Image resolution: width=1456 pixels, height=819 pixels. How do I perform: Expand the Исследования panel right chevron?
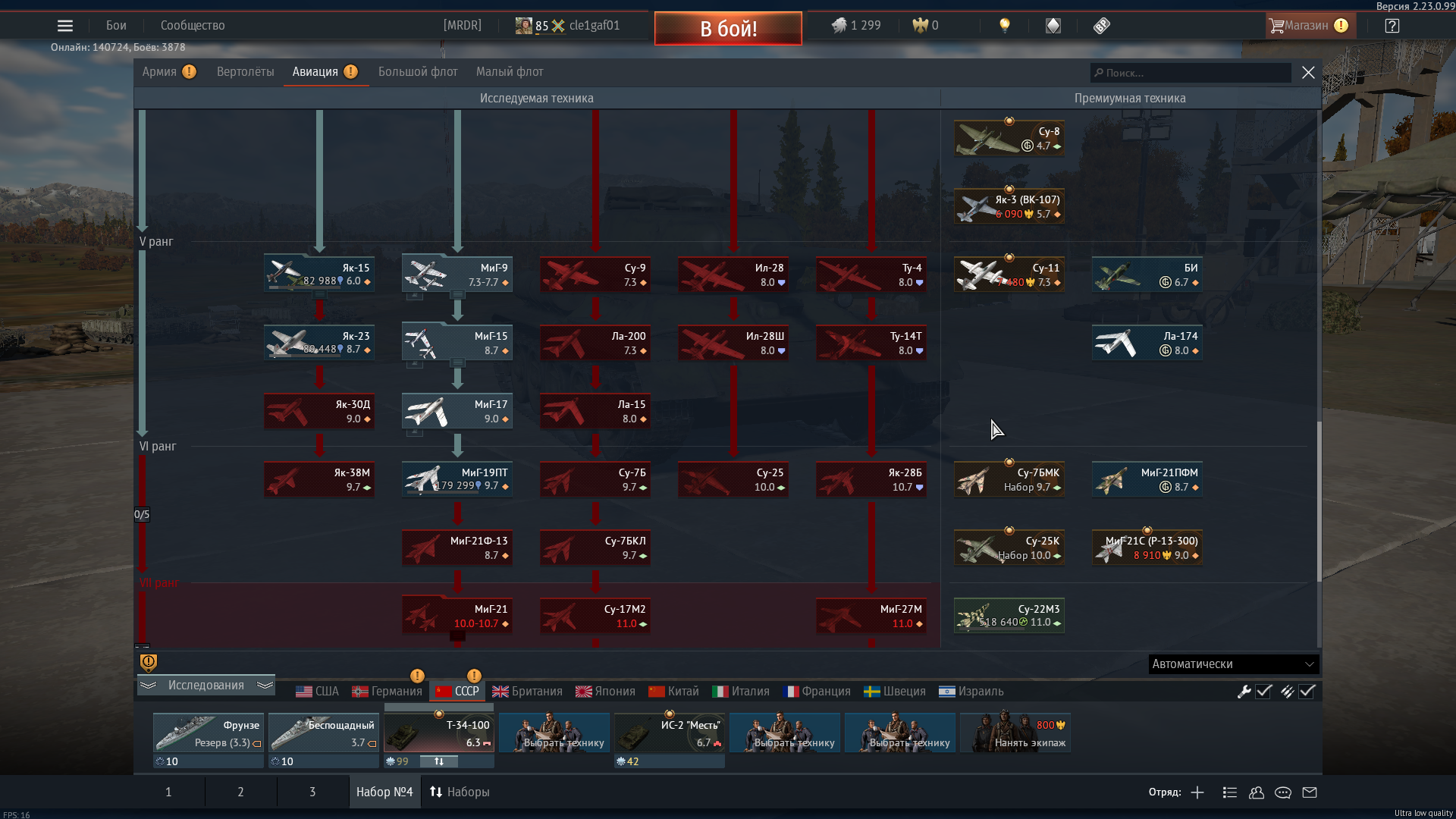[x=265, y=686]
